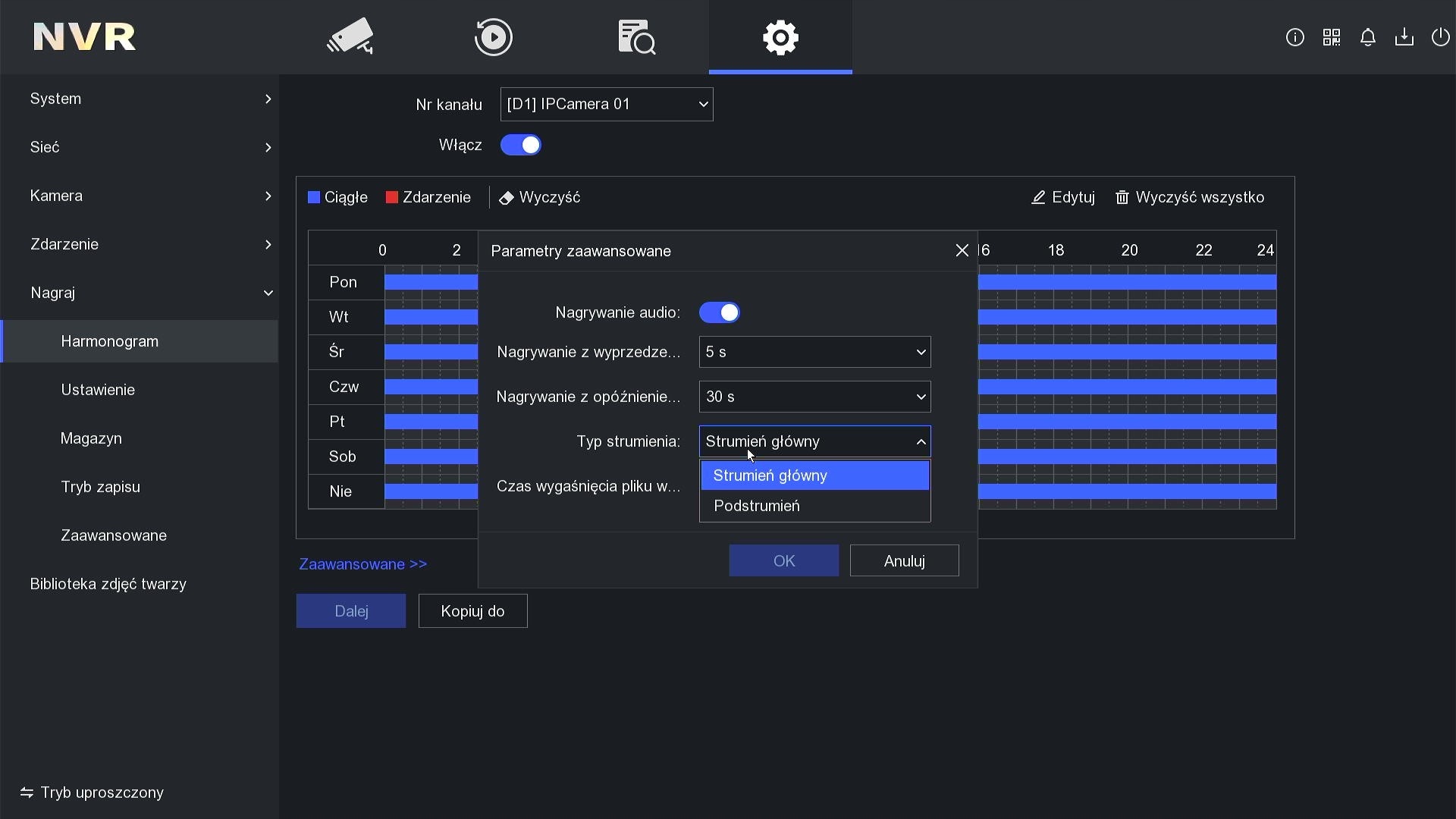Open the playback icon in top bar
The image size is (1456, 819).
(x=493, y=36)
